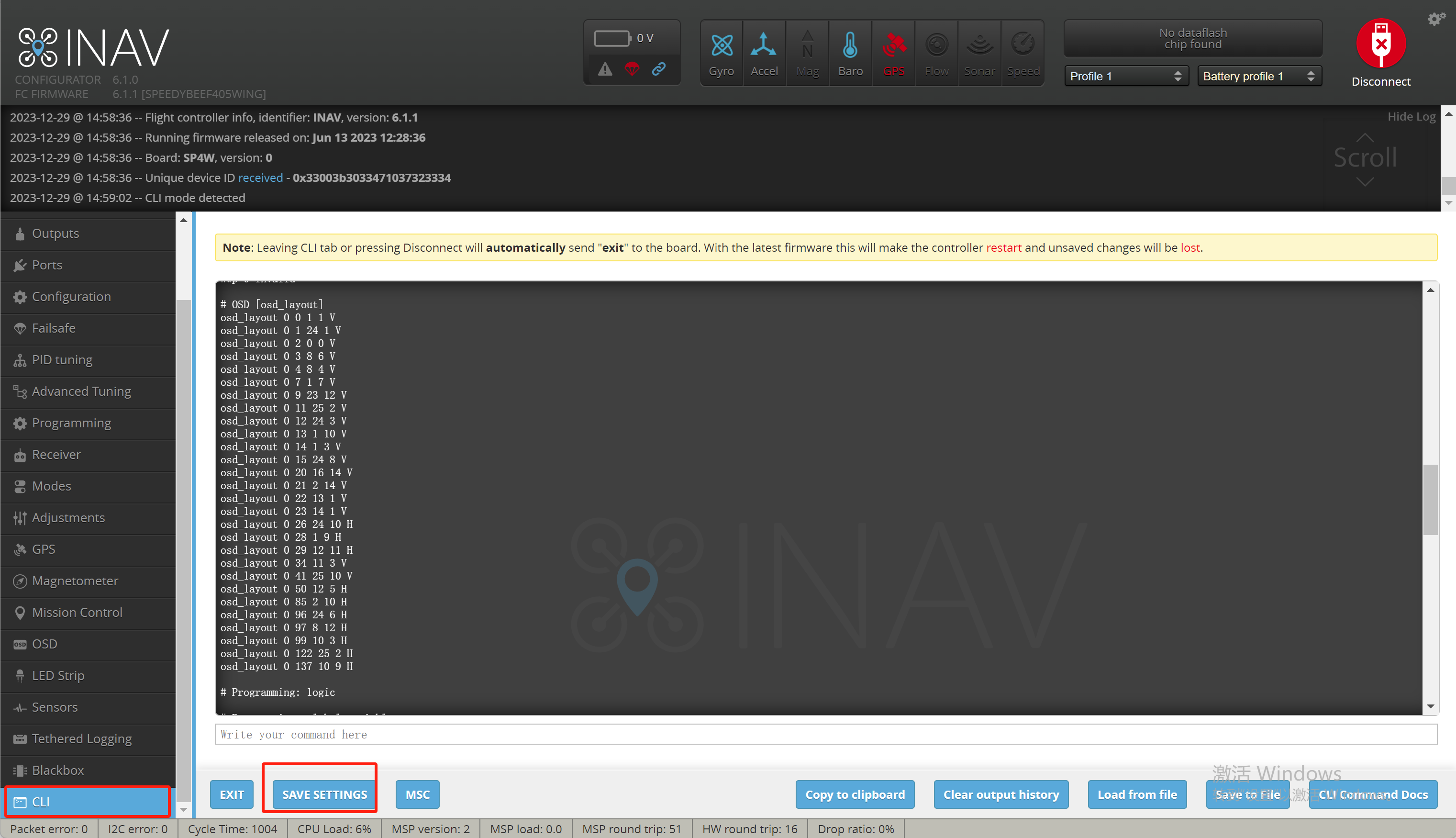Open the Ports tab
1456x838 pixels.
tap(88, 265)
